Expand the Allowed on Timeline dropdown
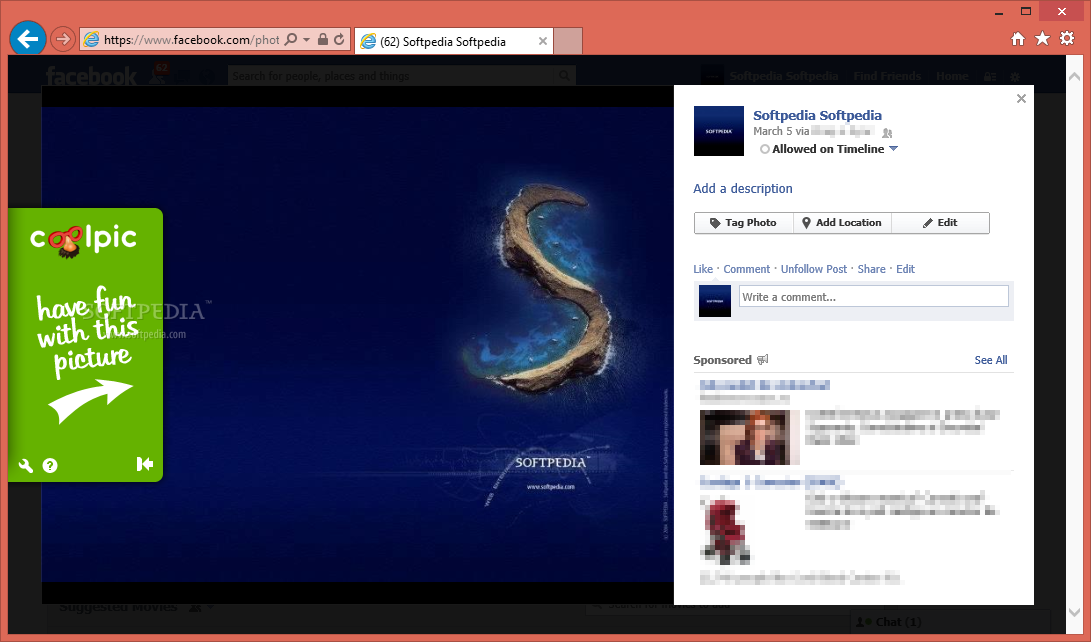1091x642 pixels. click(894, 148)
